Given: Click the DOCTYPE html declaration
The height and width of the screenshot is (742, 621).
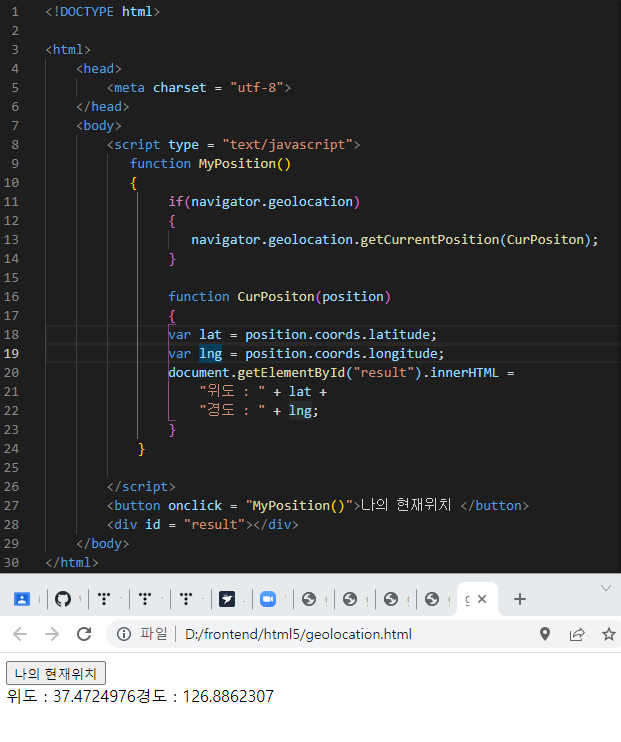Looking at the screenshot, I should pos(103,11).
